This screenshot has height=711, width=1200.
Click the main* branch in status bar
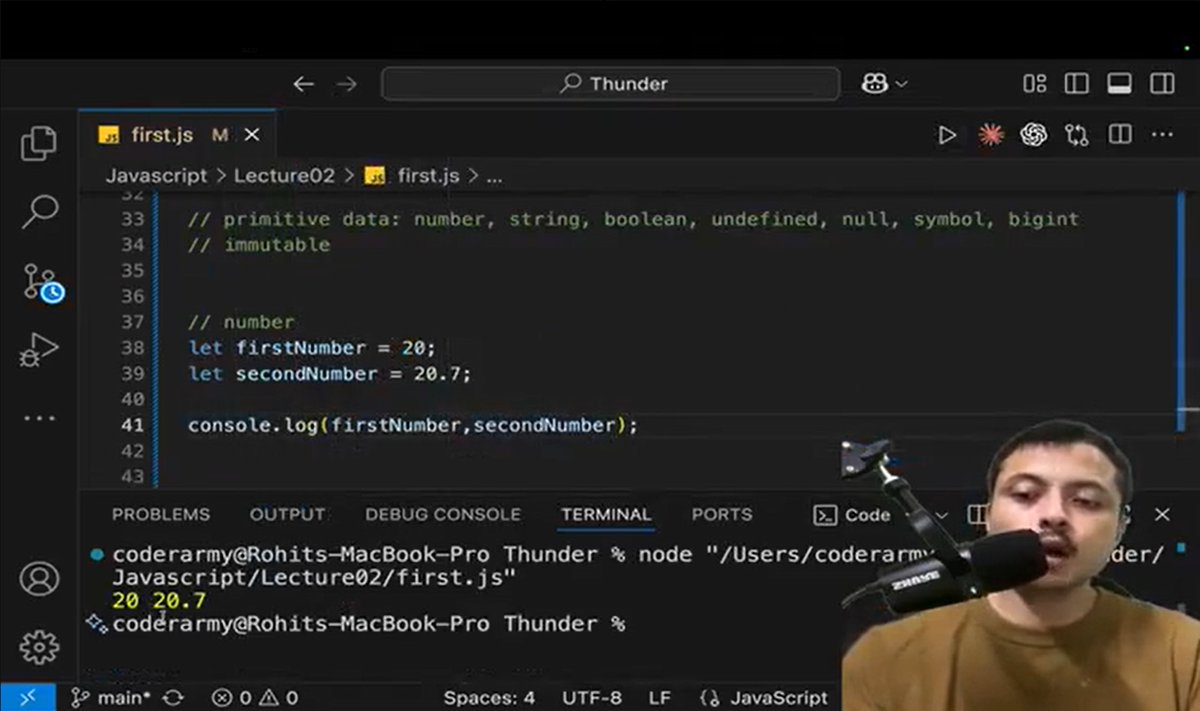coord(110,698)
